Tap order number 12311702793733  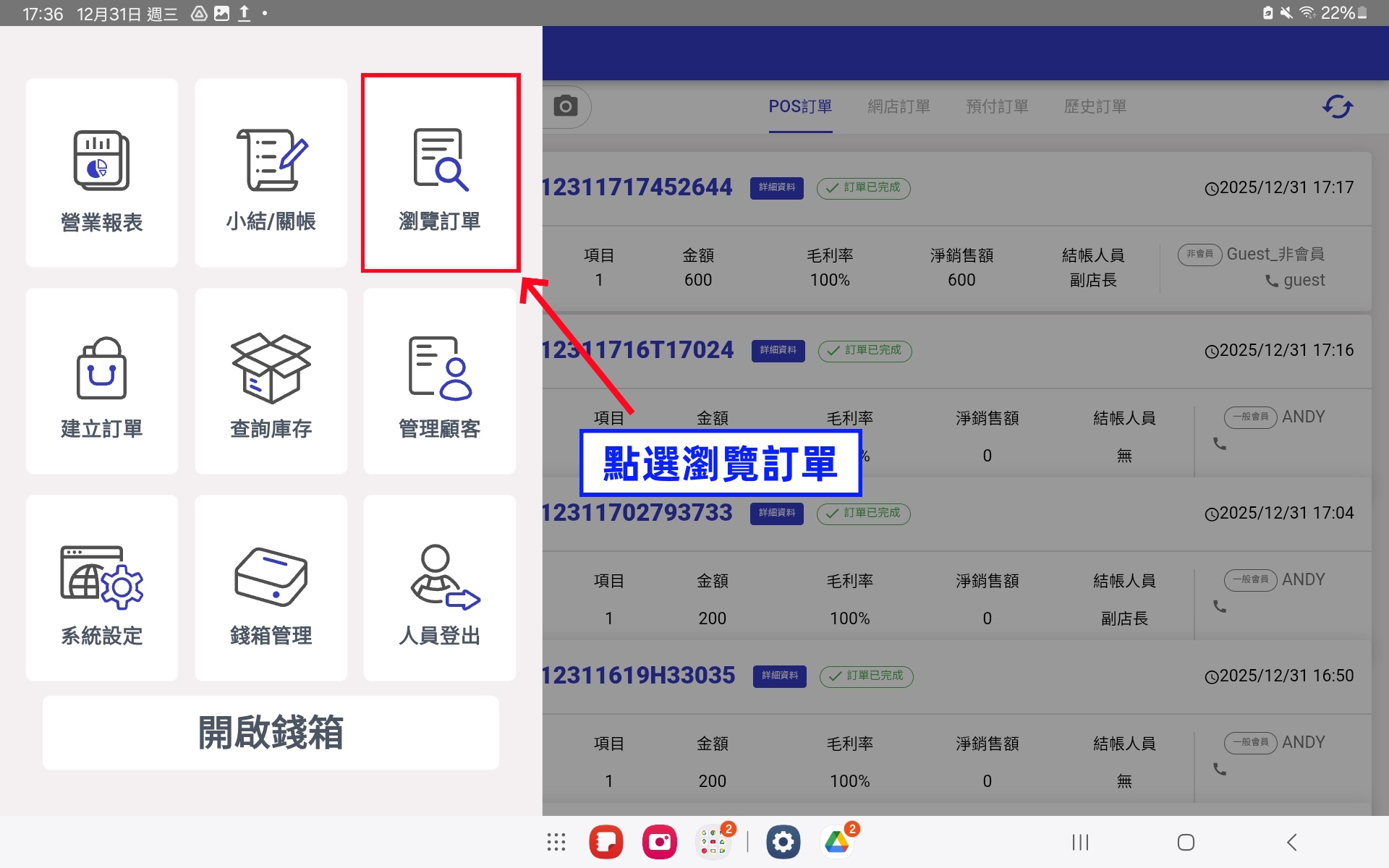[x=637, y=513]
